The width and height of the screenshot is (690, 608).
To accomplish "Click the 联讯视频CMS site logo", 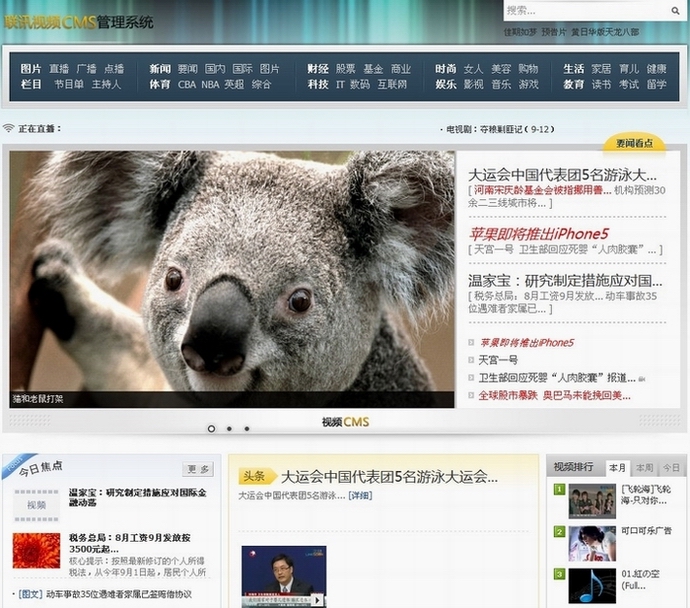I will point(78,21).
